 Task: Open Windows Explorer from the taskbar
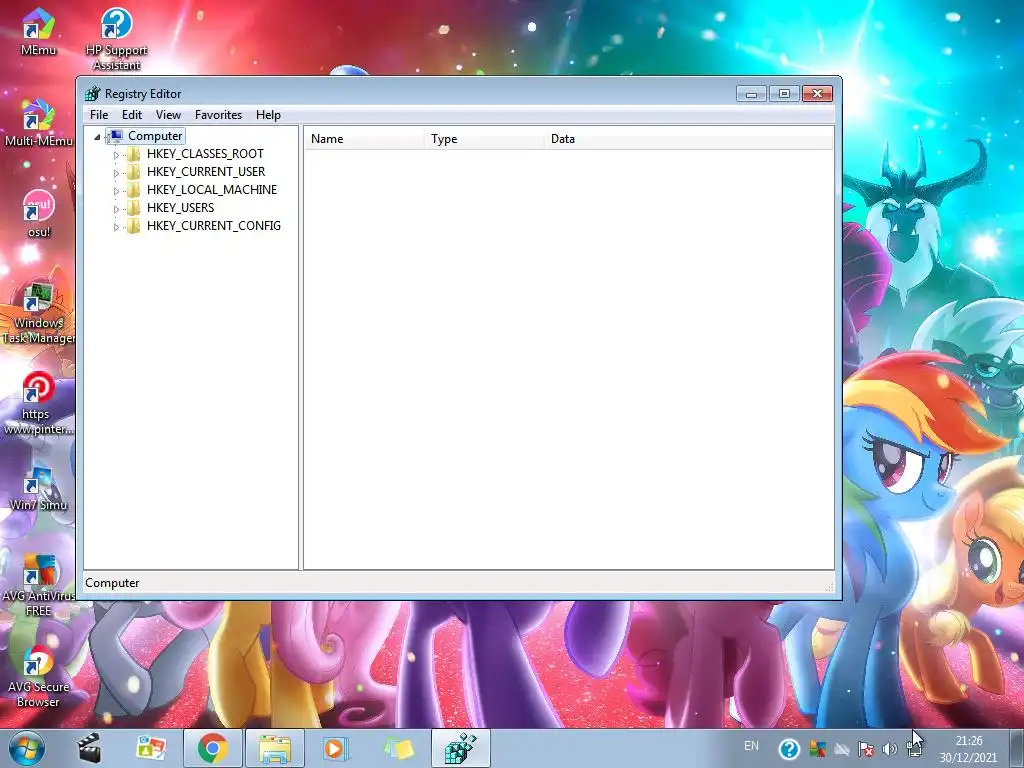pos(275,748)
